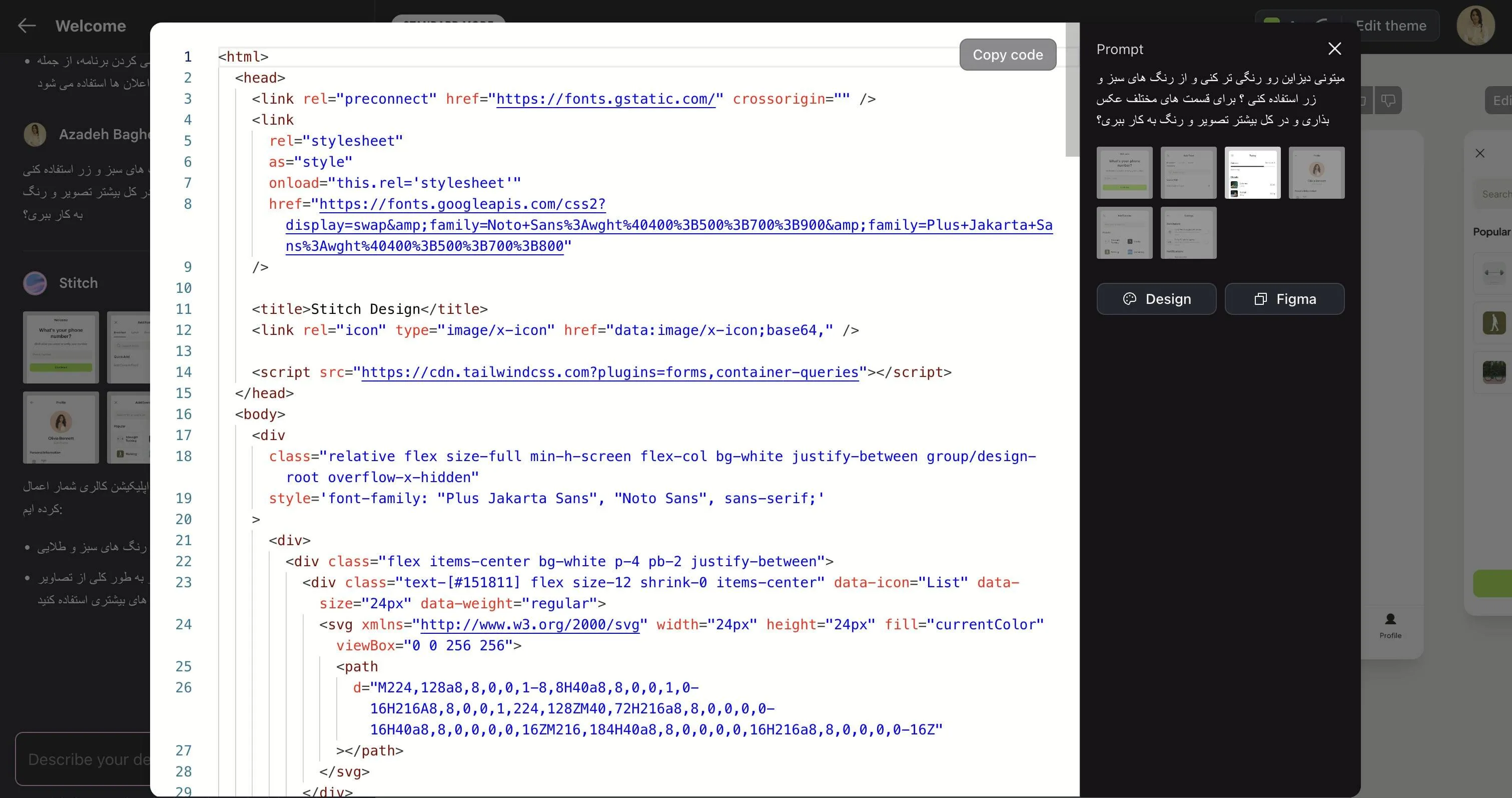Click the dumbbell exercise icon in Popular list

tap(1494, 272)
